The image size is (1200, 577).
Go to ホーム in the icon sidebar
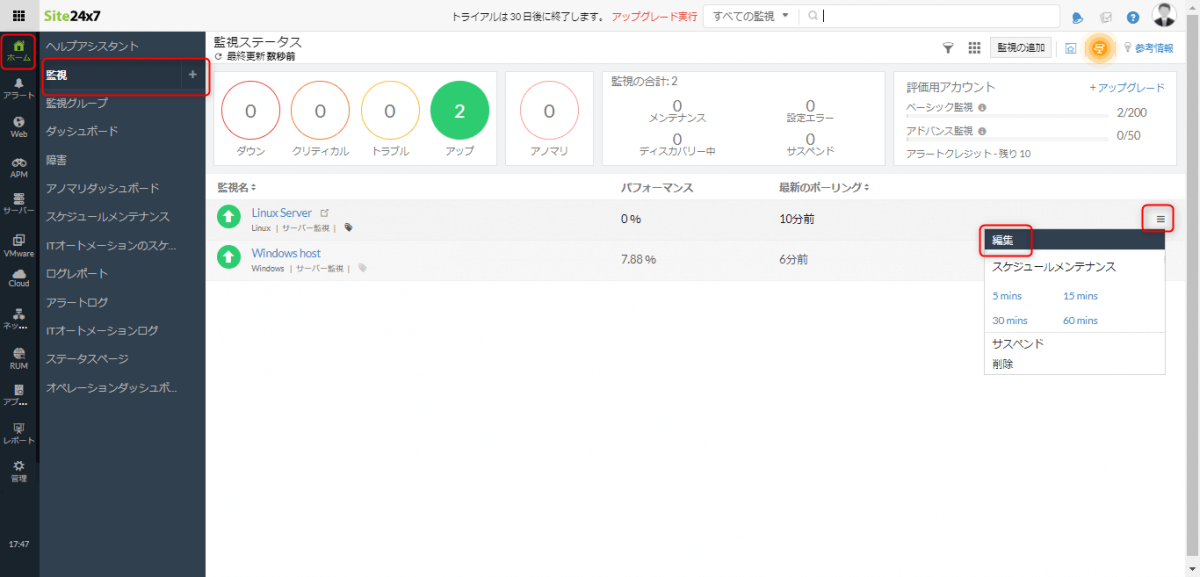[19, 50]
